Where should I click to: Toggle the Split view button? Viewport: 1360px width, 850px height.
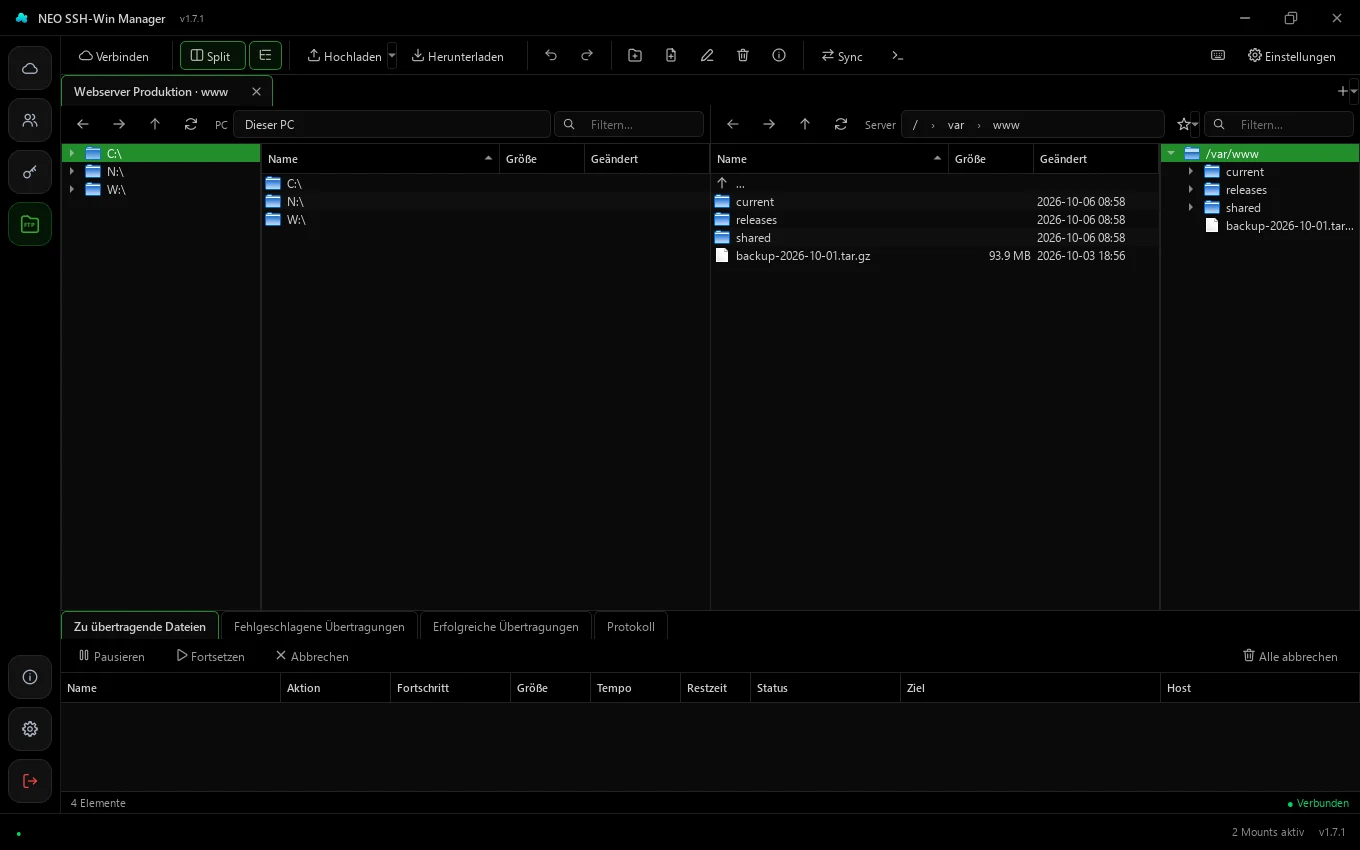pyautogui.click(x=212, y=56)
